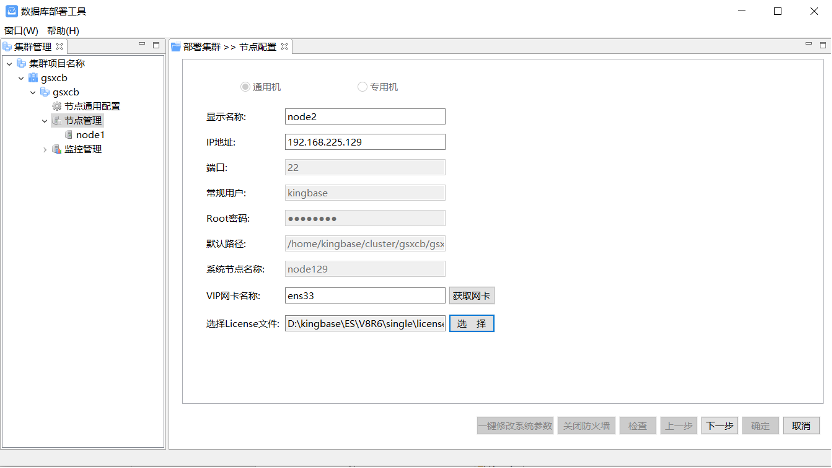Click the 选择 license file button
832x468 pixels.
[x=472, y=324]
